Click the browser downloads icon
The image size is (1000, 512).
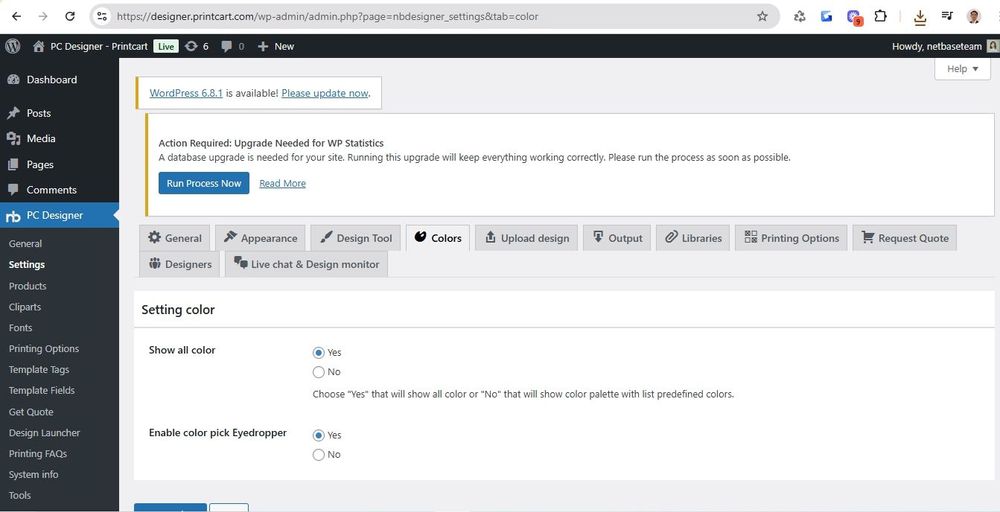[920, 17]
